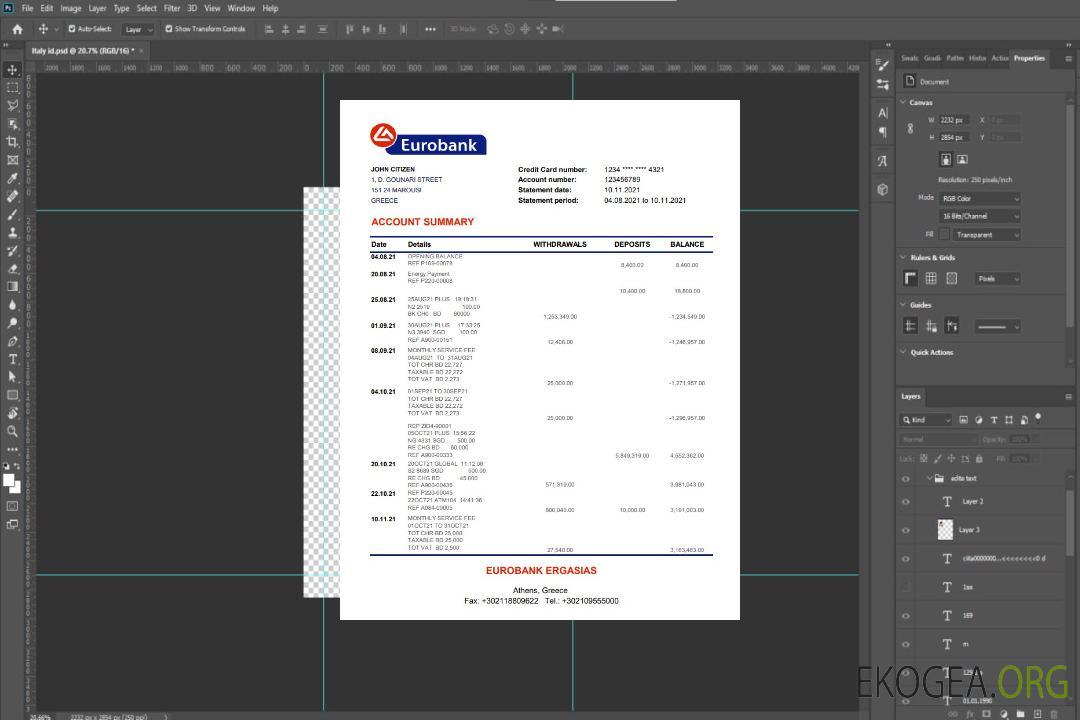Click the align left edges icon
The image size is (1080, 720).
click(269, 29)
